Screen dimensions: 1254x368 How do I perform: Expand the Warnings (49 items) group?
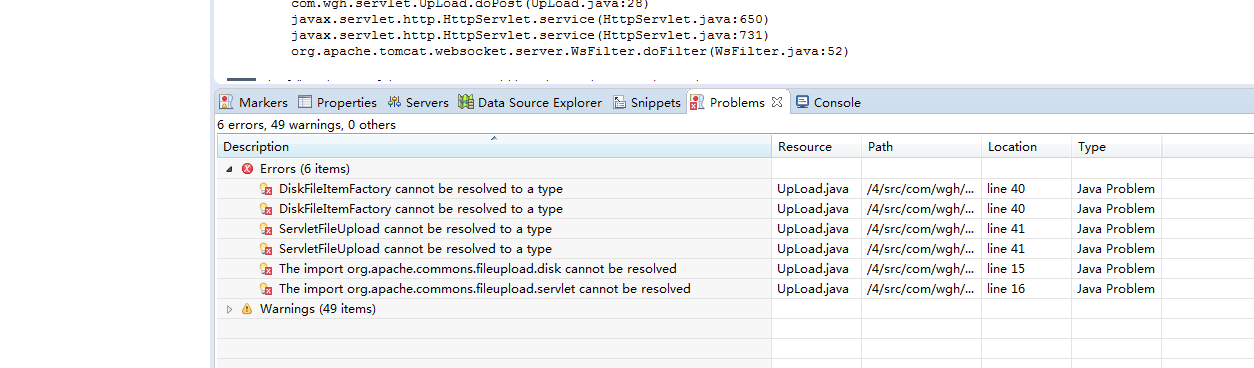pos(229,309)
